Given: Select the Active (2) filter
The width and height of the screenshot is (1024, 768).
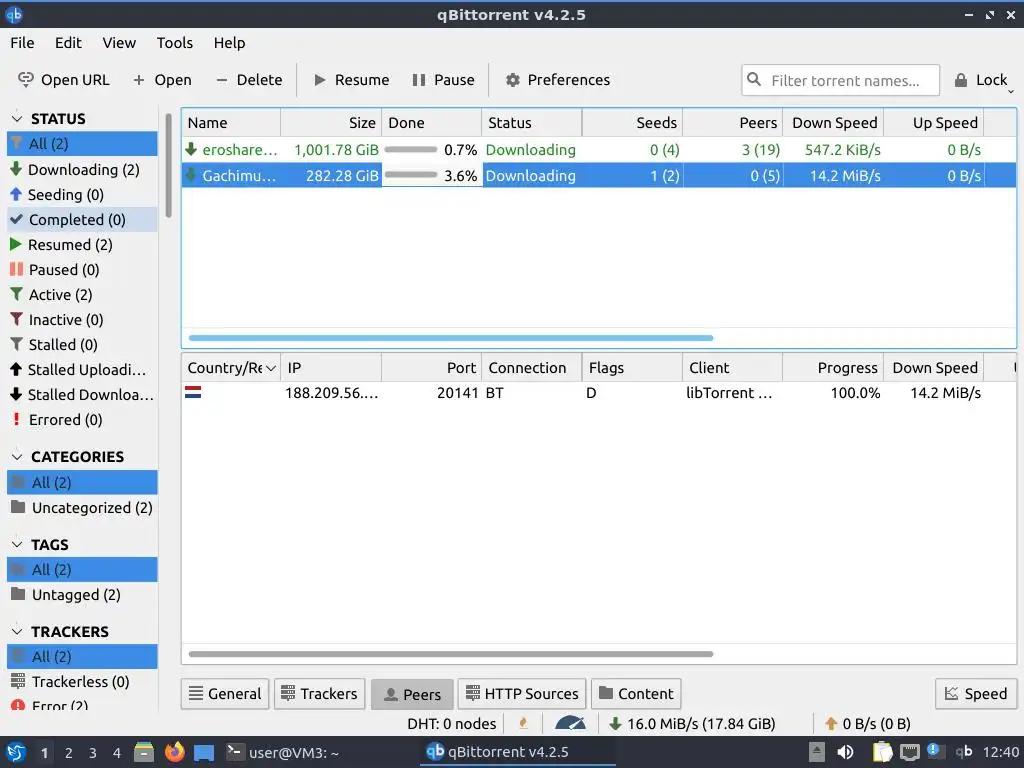Looking at the screenshot, I should [82, 295].
